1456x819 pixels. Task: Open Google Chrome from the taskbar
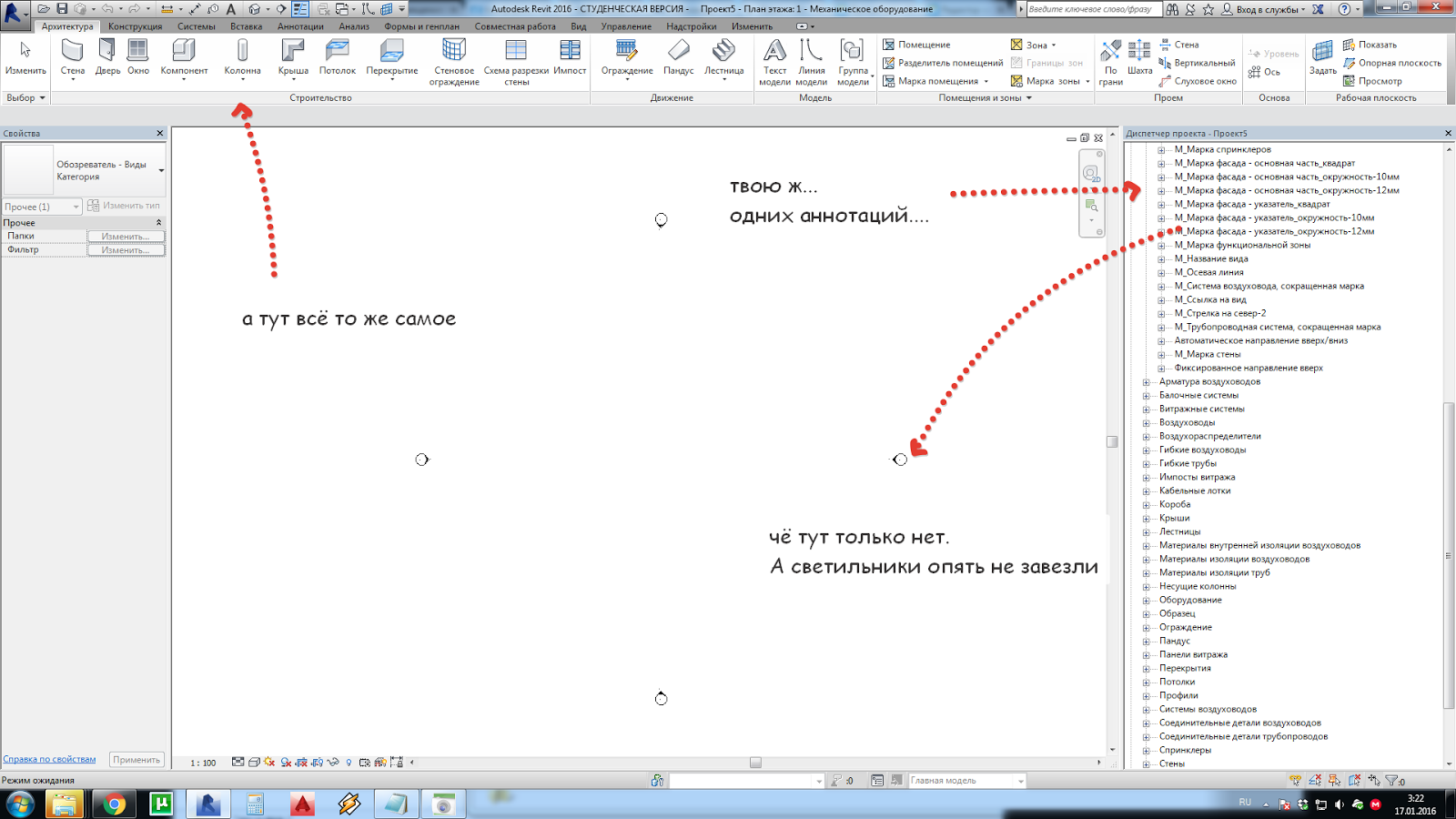tap(114, 804)
